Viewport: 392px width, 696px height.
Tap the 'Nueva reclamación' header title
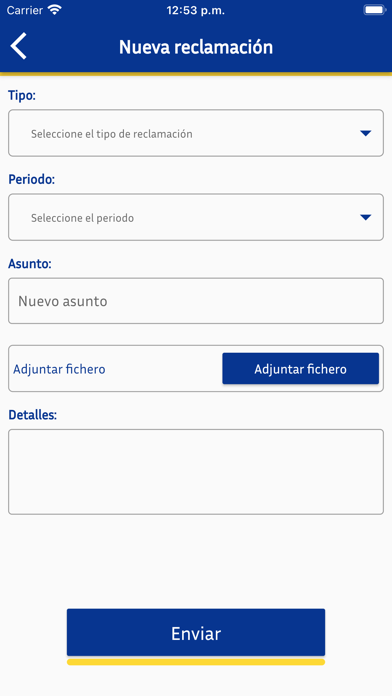[196, 47]
